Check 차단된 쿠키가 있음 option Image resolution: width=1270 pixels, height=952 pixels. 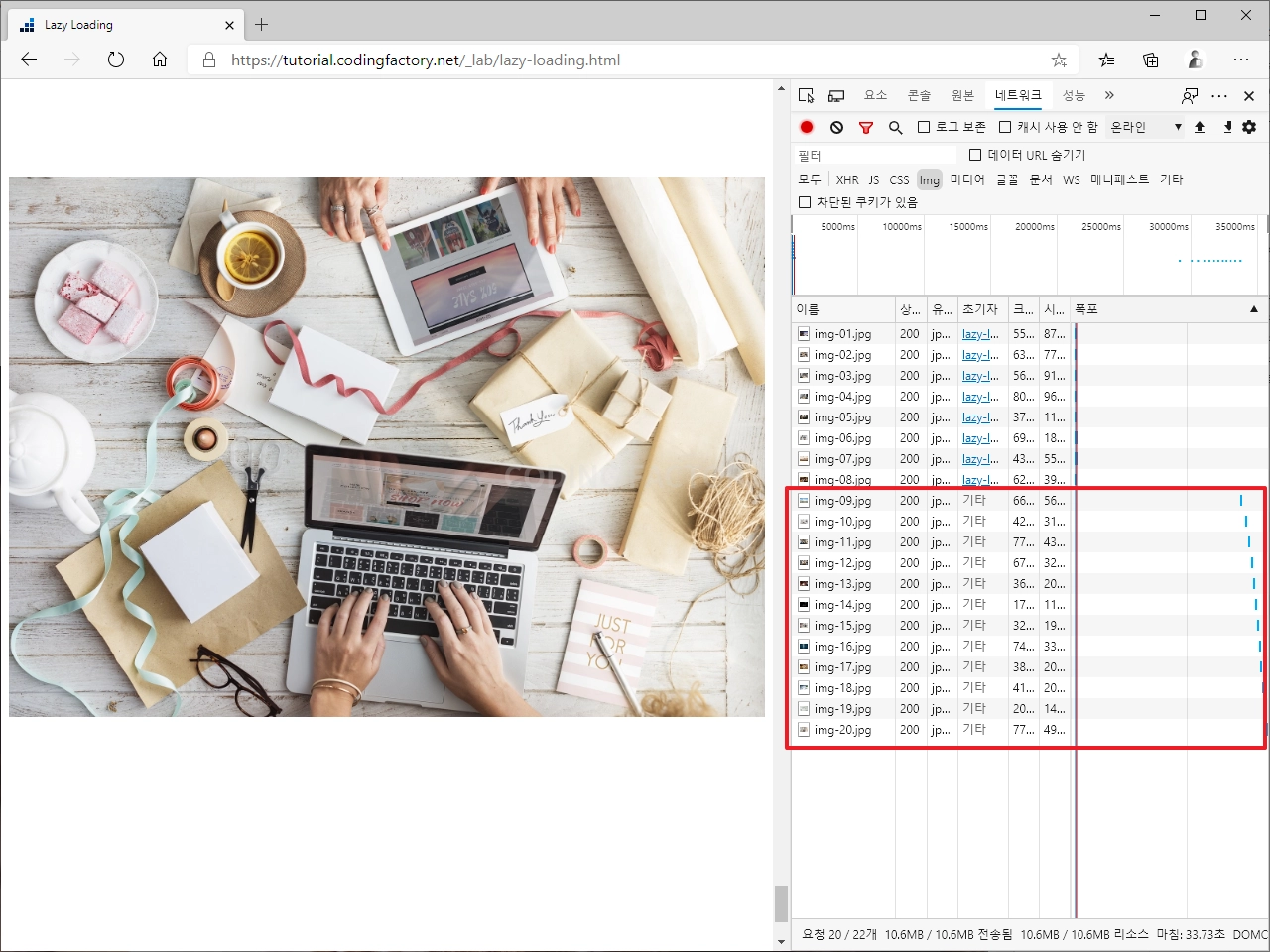805,202
